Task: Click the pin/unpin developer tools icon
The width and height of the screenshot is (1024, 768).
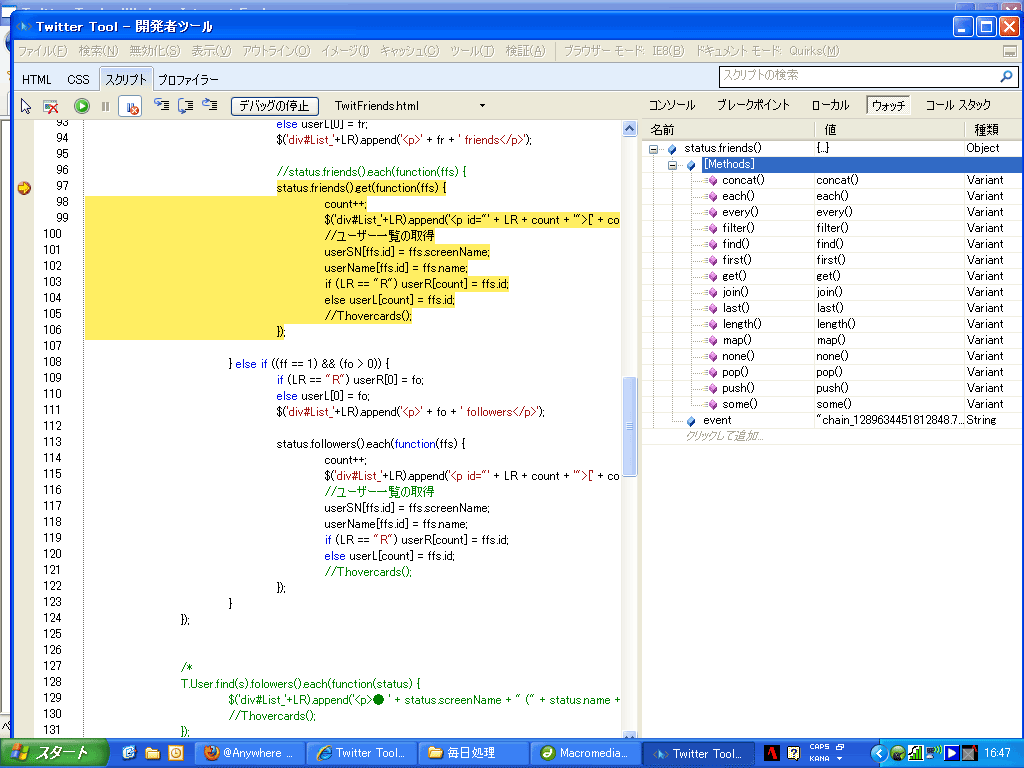Action: pyautogui.click(x=1010, y=51)
